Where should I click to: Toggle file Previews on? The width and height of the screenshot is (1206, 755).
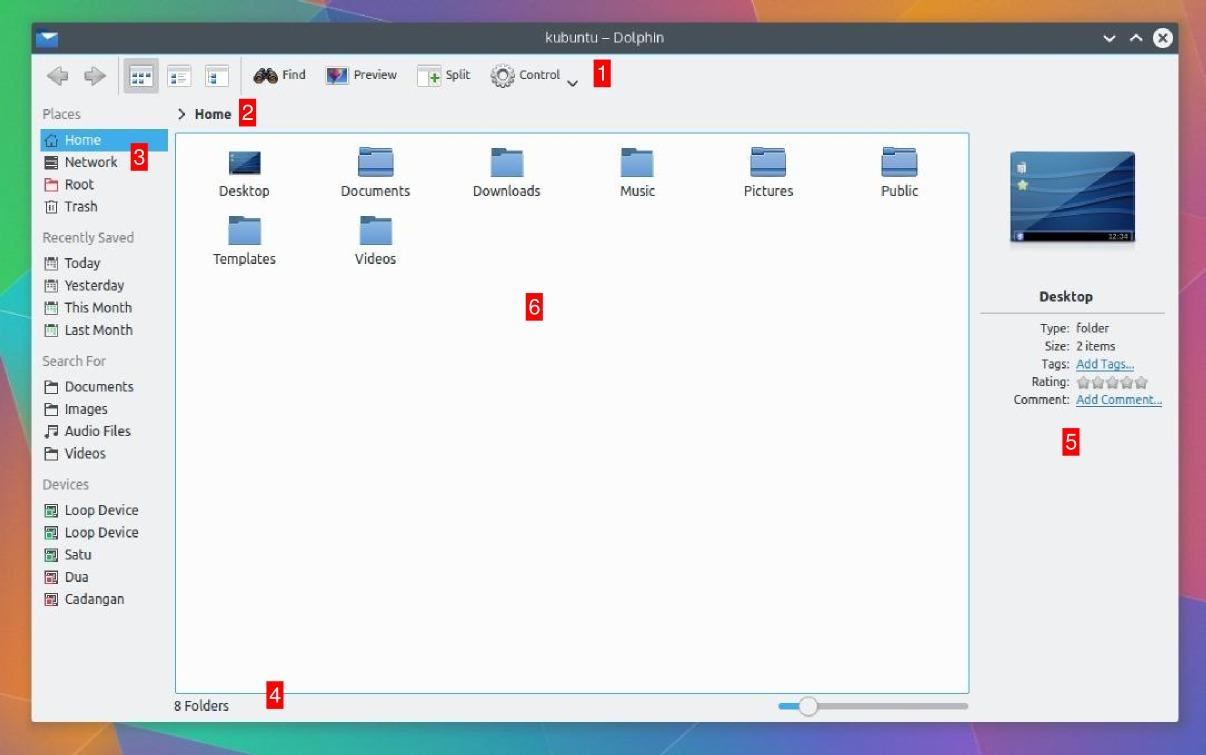[x=360, y=74]
